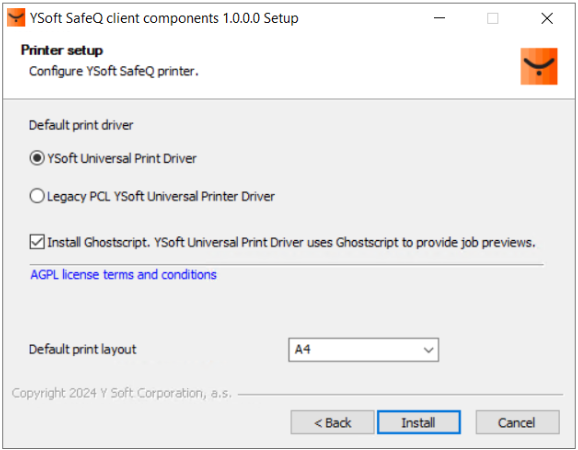Open the Default print layout combo box showing A4
The height and width of the screenshot is (450, 578).
point(363,349)
